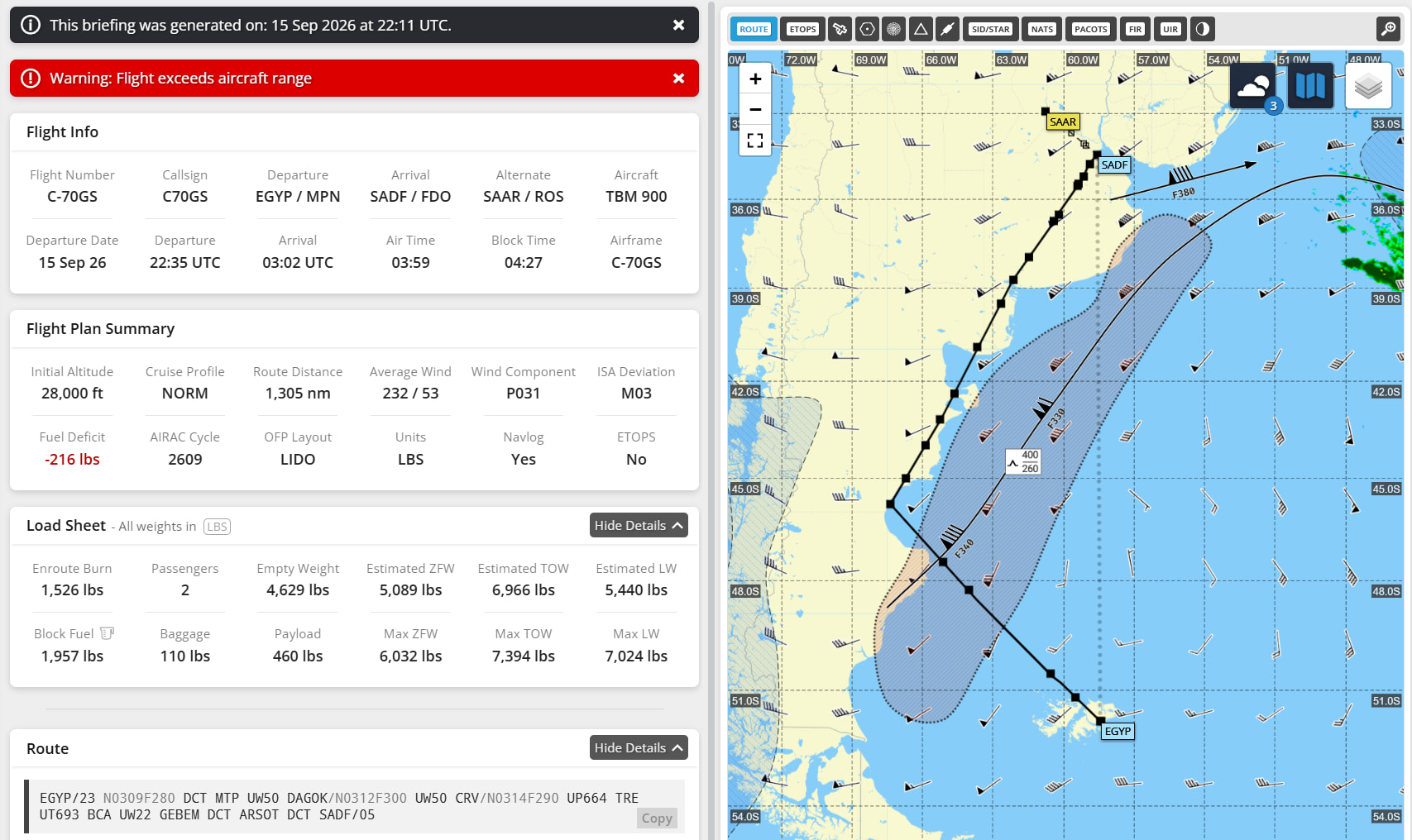Toggle the NATS tracks overlay
The height and width of the screenshot is (840, 1412).
coord(1042,29)
